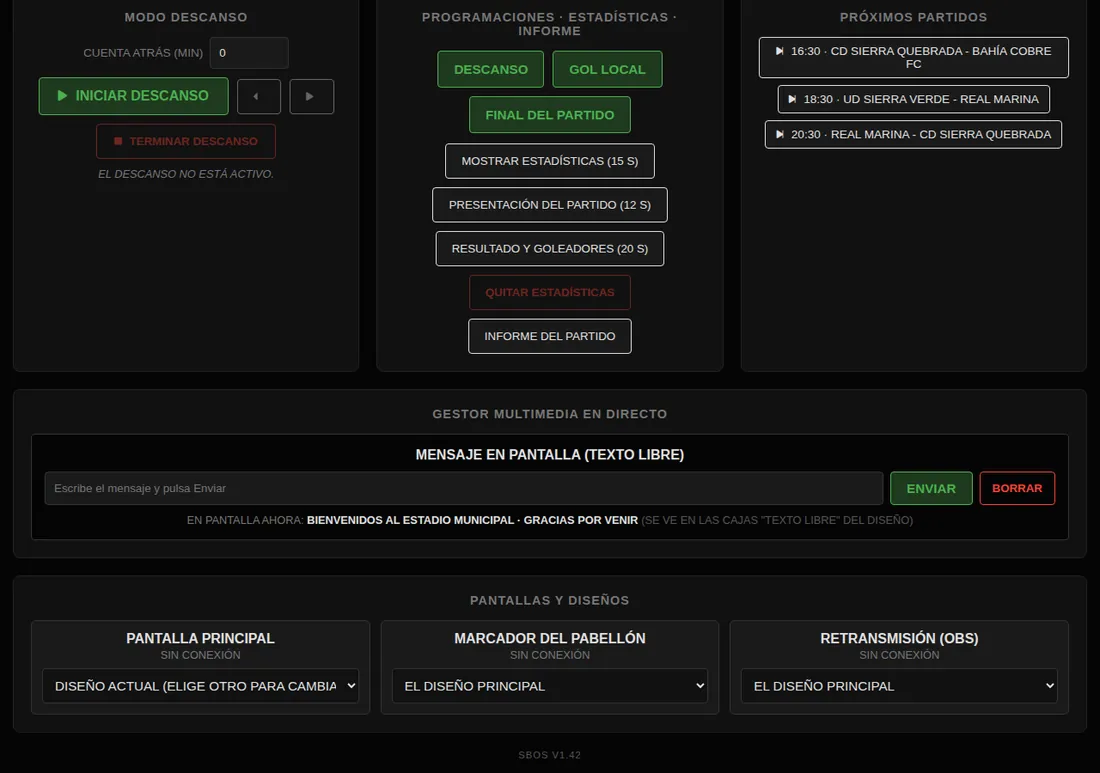Click the 'Pantallas y Diseños' heading

(x=550, y=600)
